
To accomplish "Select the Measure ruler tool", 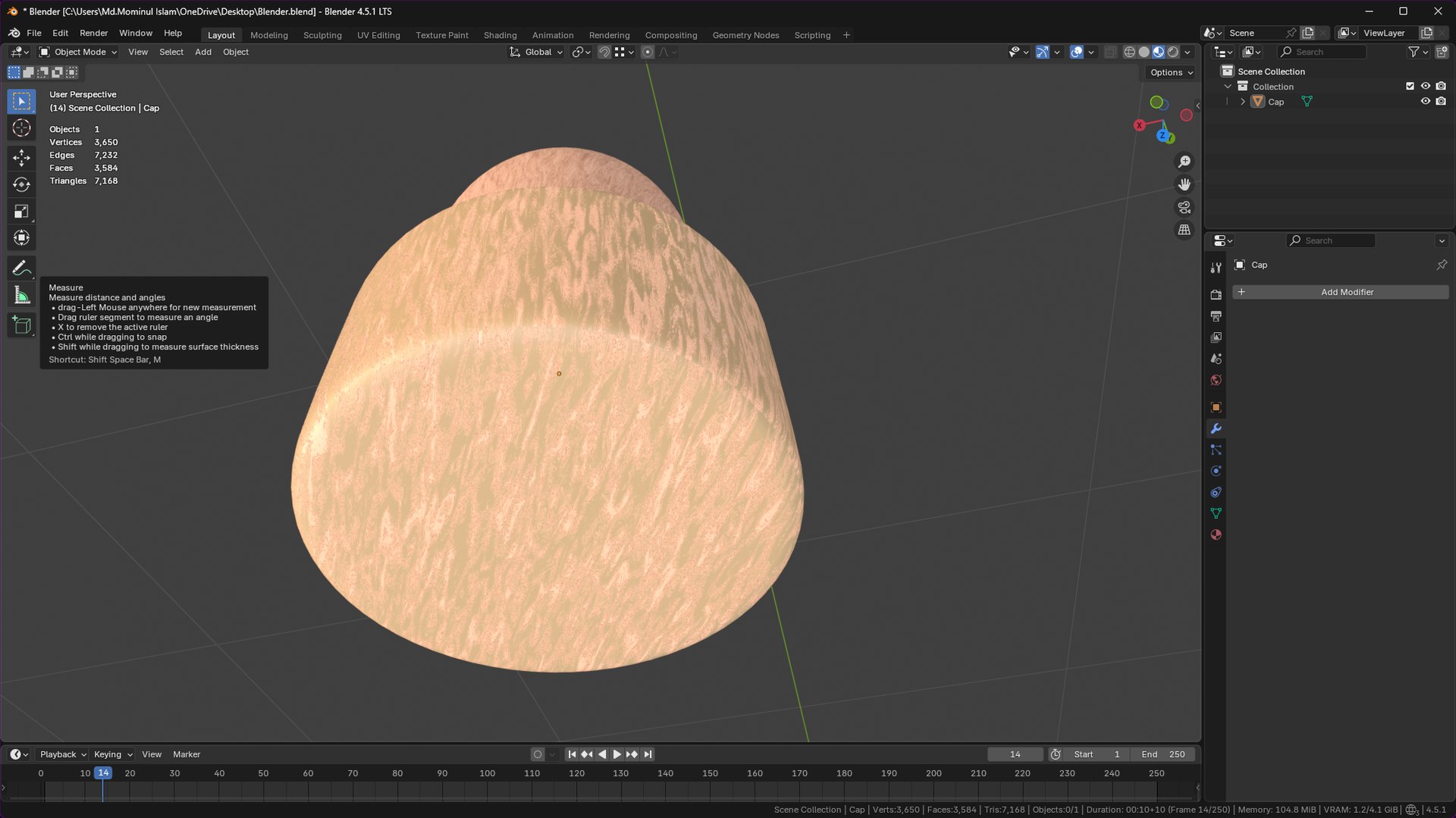I will (21, 296).
